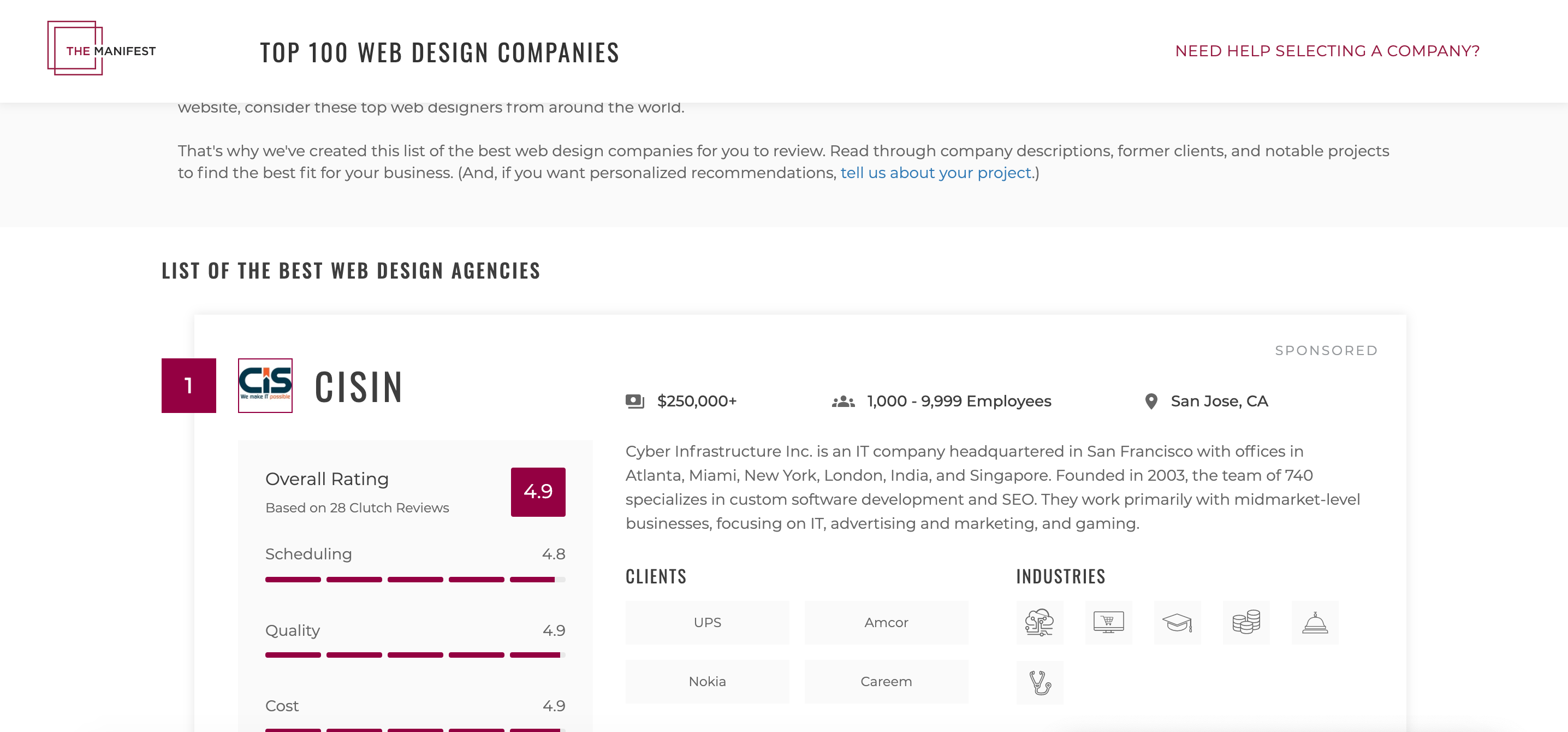Viewport: 1568px width, 732px height.
Task: Select the Amcor client box
Action: point(886,622)
